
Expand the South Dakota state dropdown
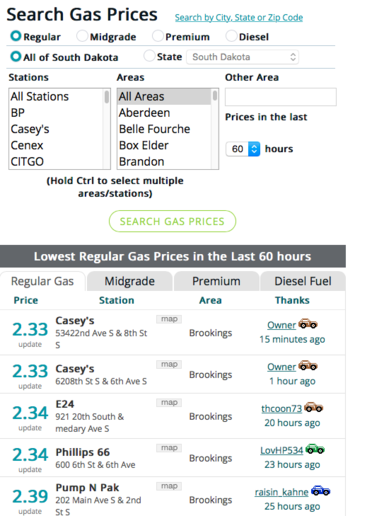(x=242, y=57)
